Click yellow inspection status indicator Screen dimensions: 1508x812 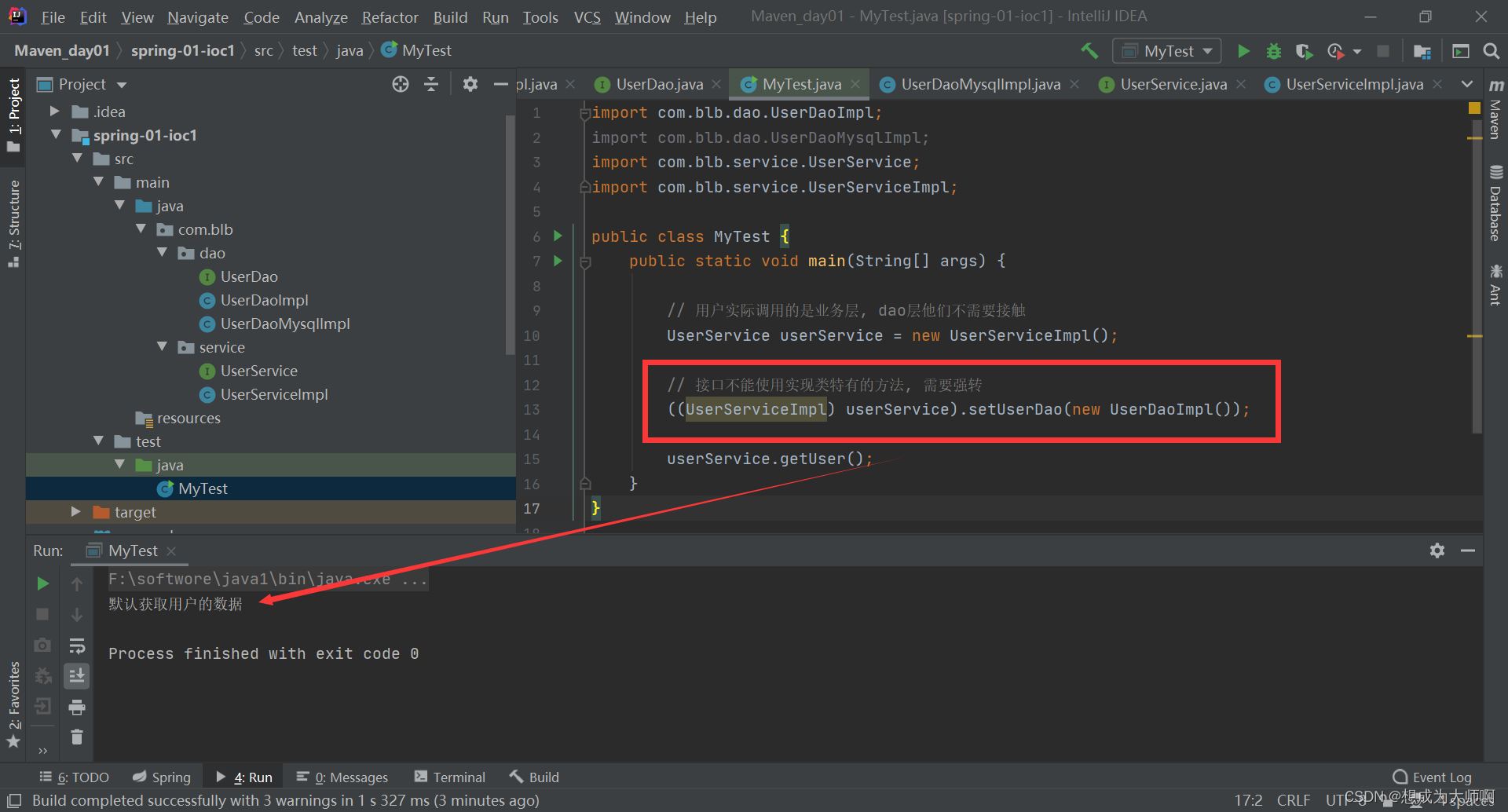(1474, 108)
